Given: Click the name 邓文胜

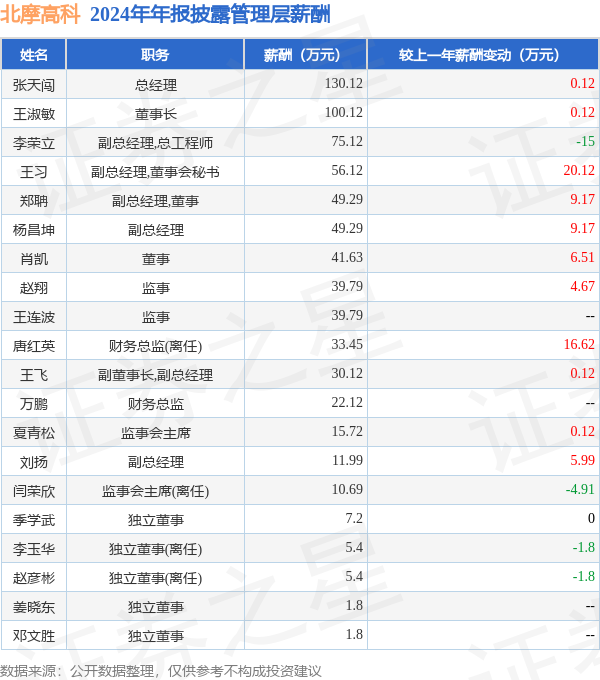Looking at the screenshot, I should coord(34,636).
